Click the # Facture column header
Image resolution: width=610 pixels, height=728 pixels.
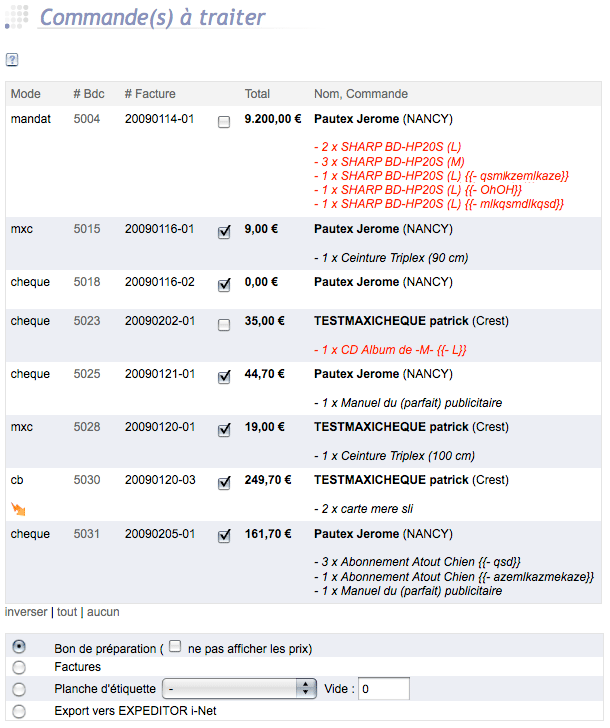(x=150, y=94)
